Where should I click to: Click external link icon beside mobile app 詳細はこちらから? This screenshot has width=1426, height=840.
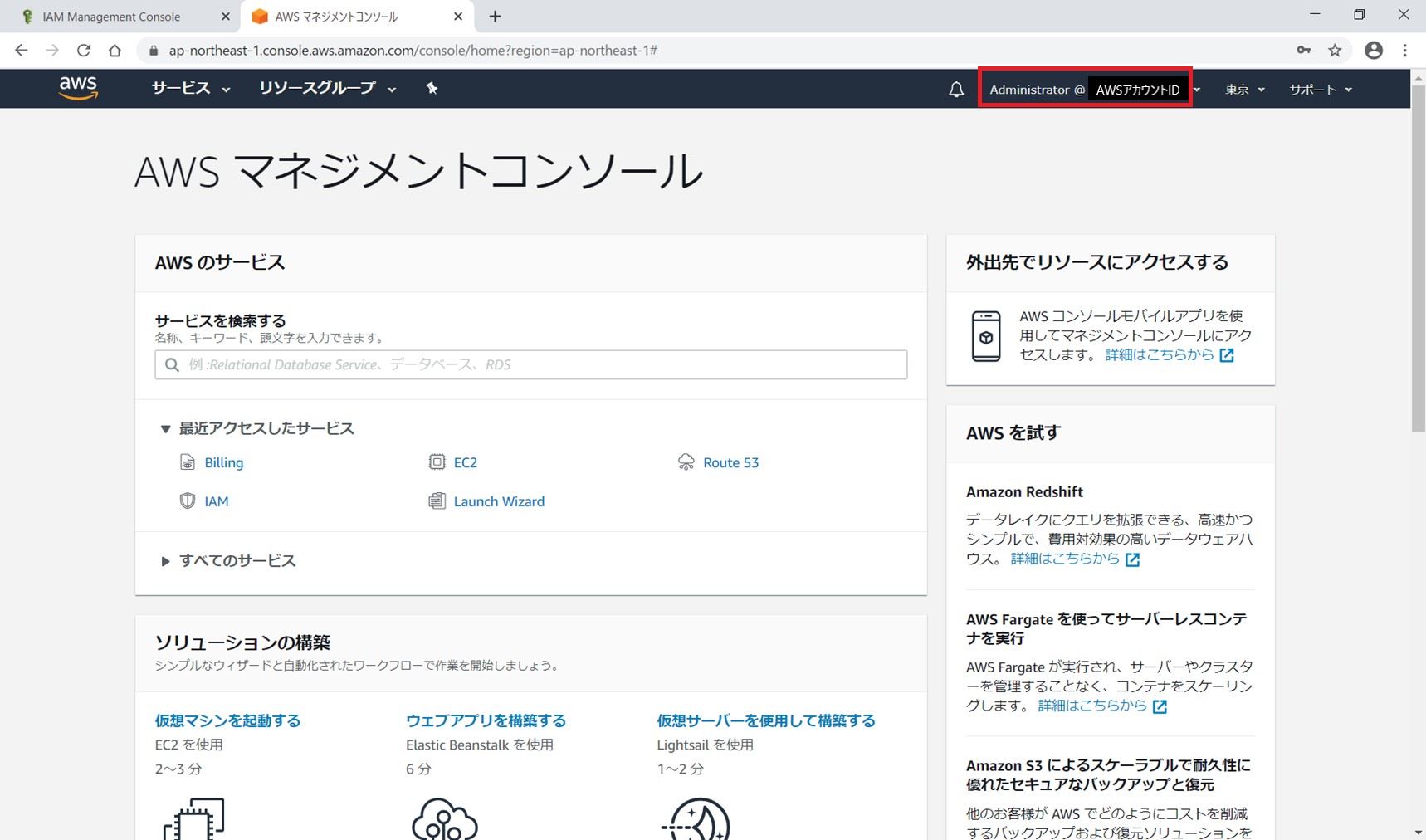(x=1227, y=355)
